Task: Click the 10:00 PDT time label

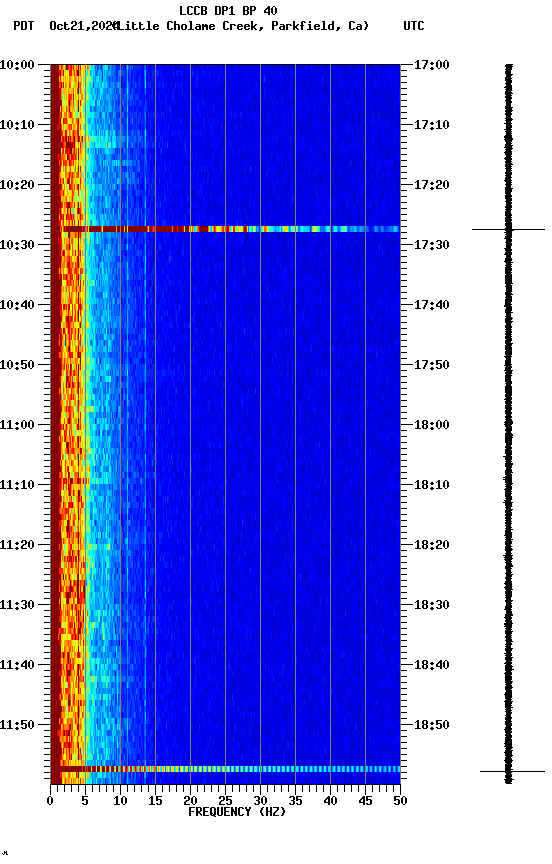Action: pos(17,65)
